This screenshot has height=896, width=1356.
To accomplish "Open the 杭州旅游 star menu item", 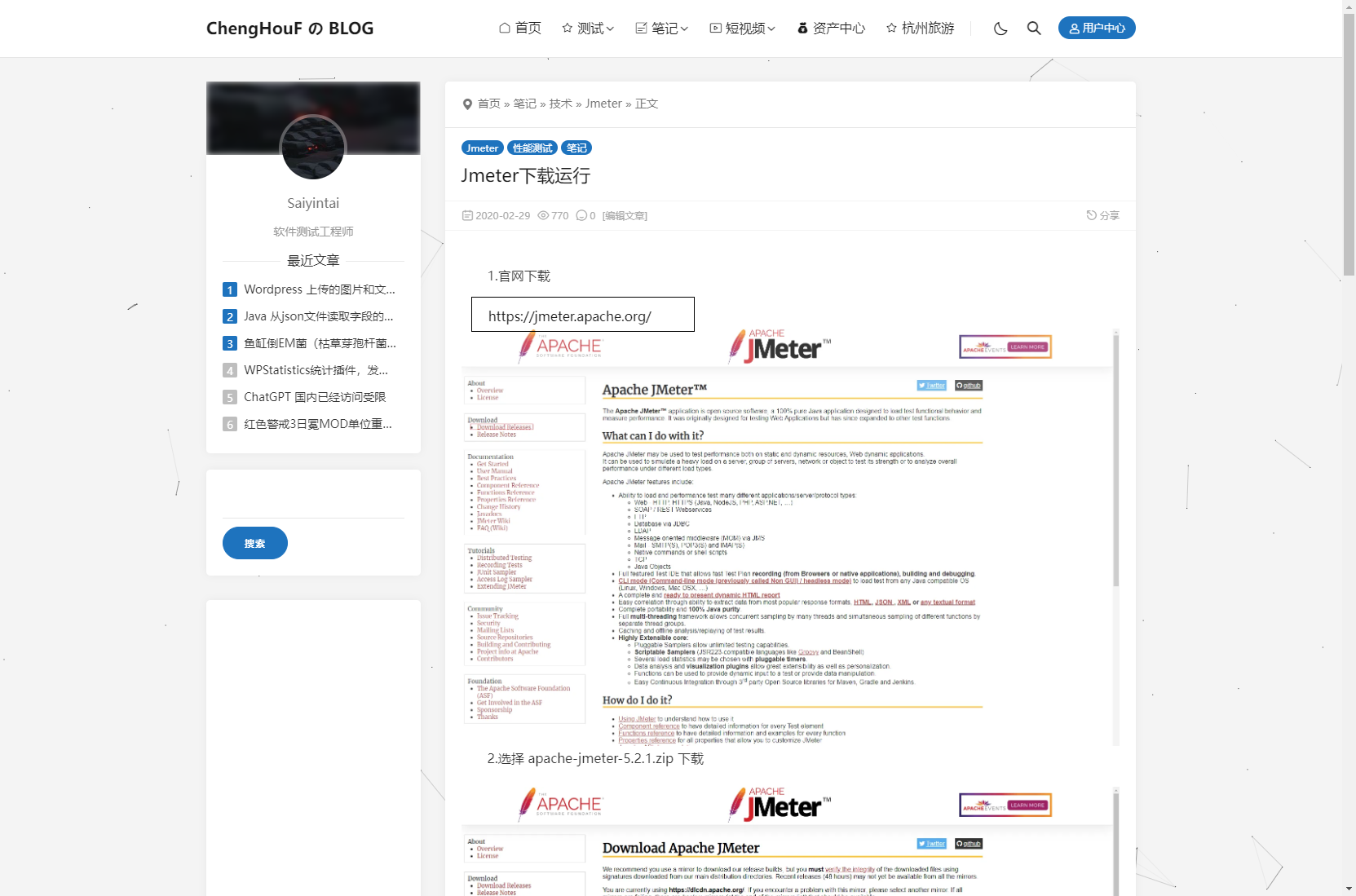I will click(x=920, y=29).
